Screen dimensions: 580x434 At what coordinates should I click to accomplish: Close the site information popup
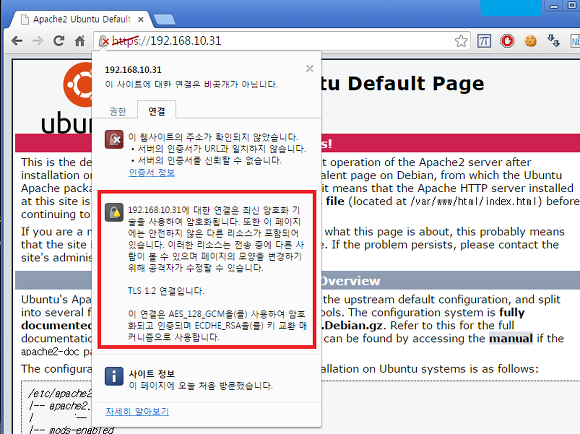coord(310,68)
